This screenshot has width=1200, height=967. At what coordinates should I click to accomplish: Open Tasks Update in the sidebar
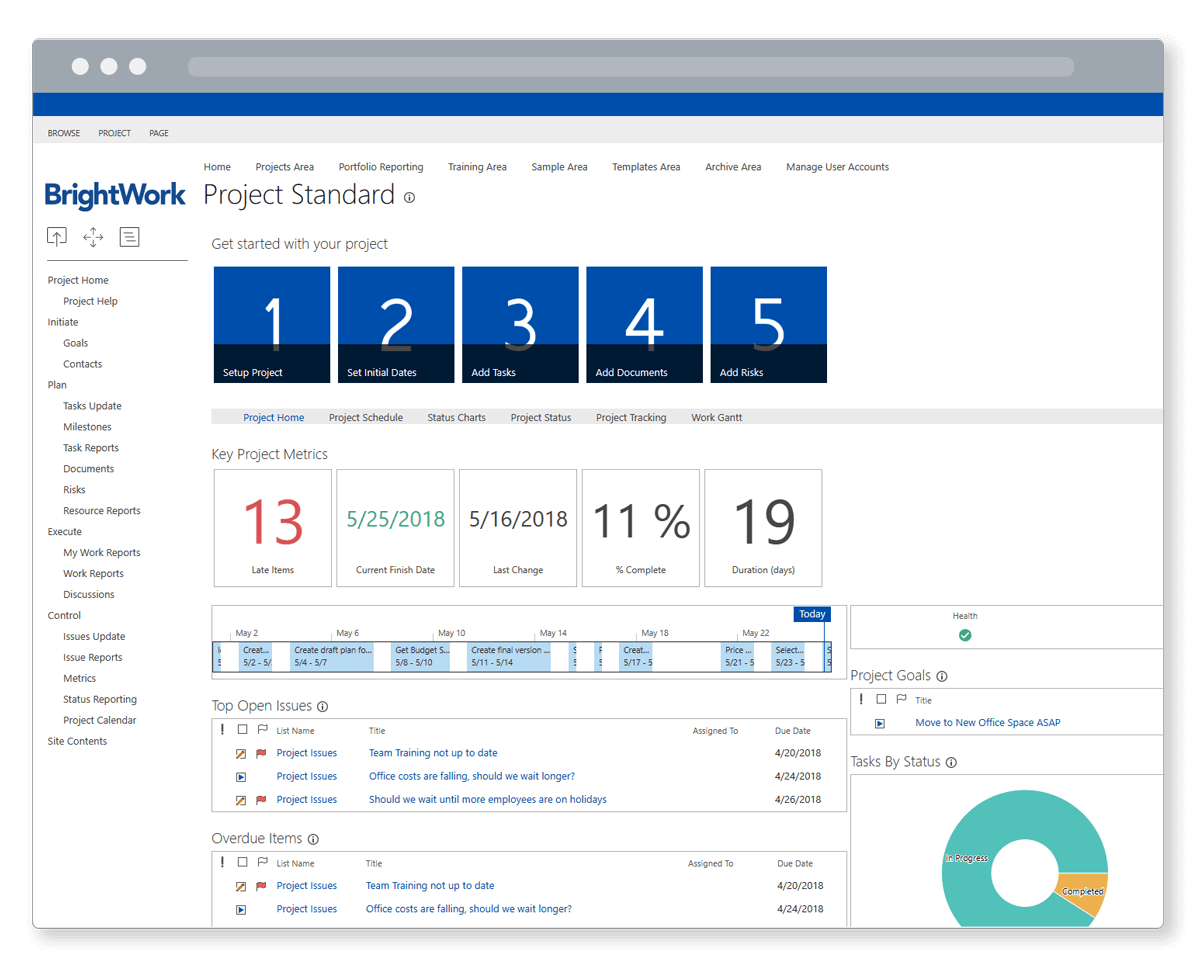click(x=92, y=406)
